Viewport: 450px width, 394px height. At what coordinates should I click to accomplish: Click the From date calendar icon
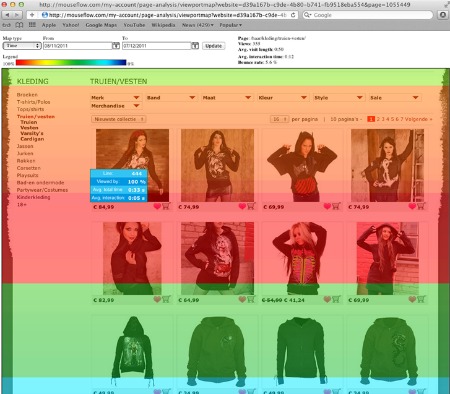coord(116,46)
